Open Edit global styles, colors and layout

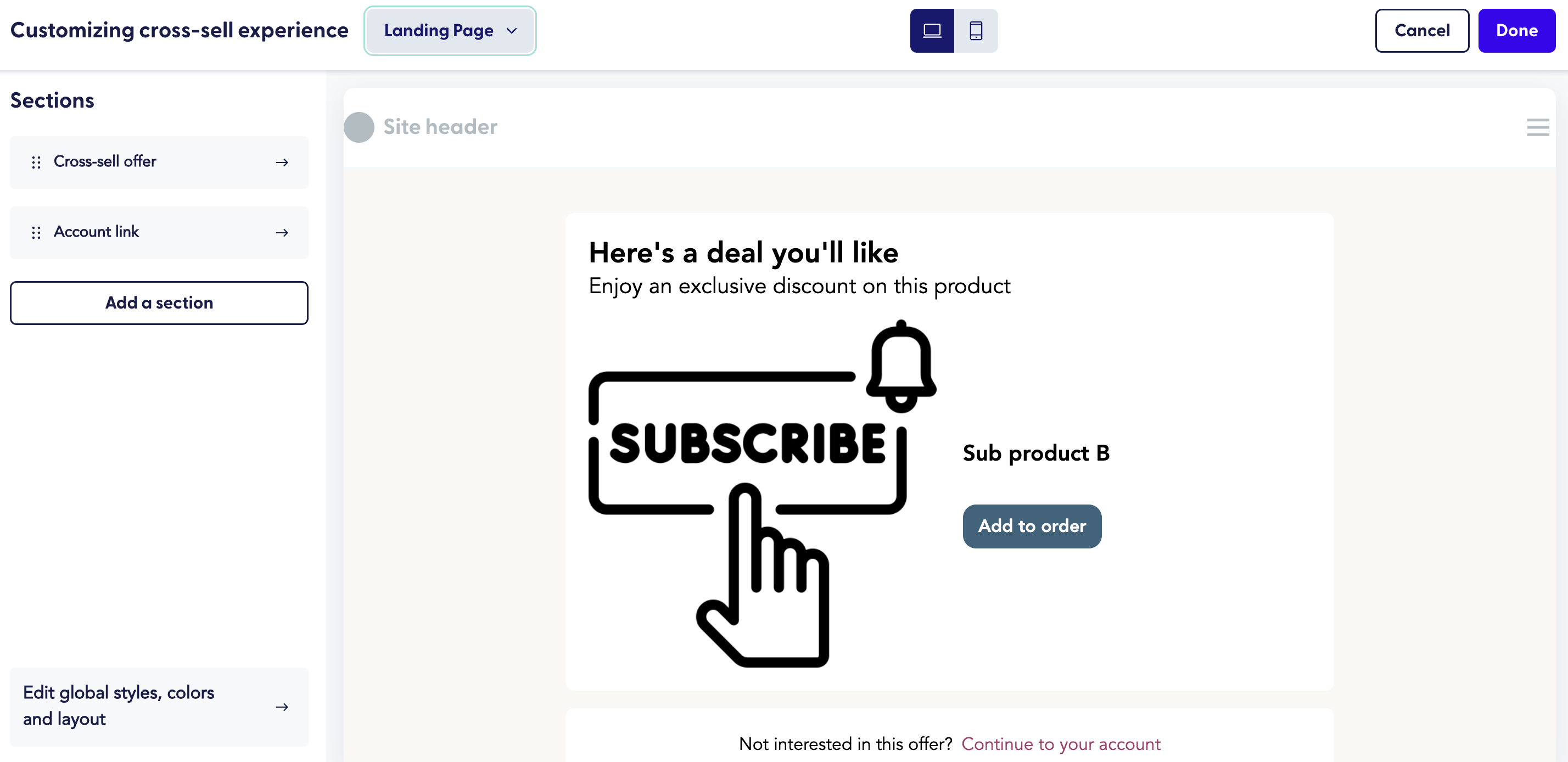click(x=159, y=707)
